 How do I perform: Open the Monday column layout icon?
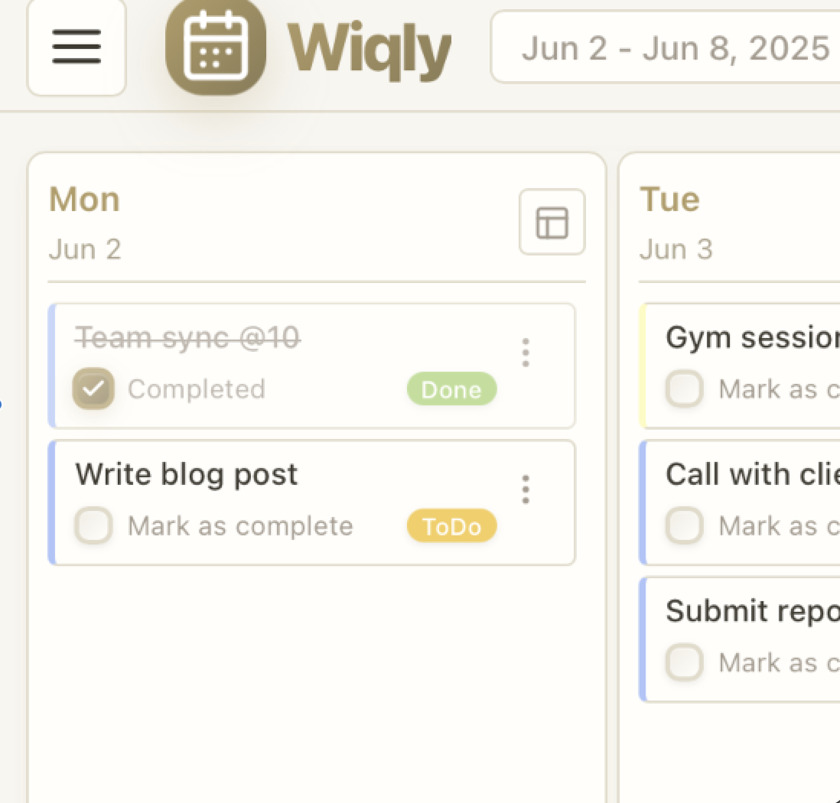[x=552, y=222]
